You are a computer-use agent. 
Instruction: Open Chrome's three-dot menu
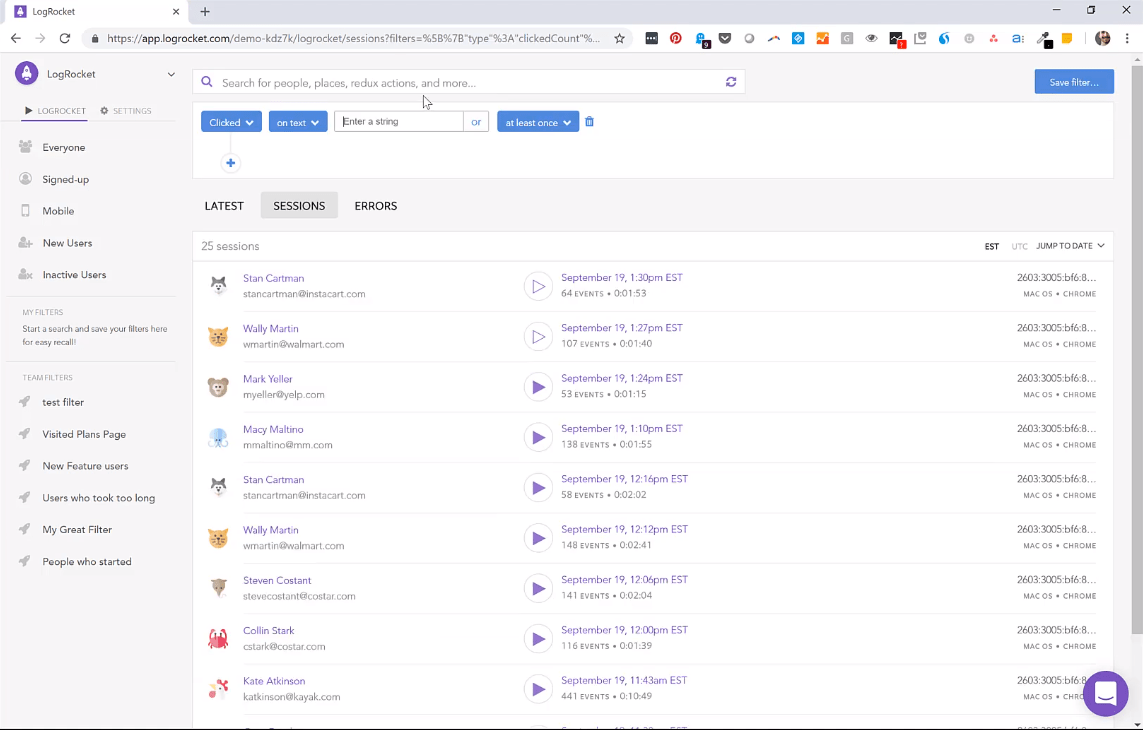pyautogui.click(x=1127, y=39)
